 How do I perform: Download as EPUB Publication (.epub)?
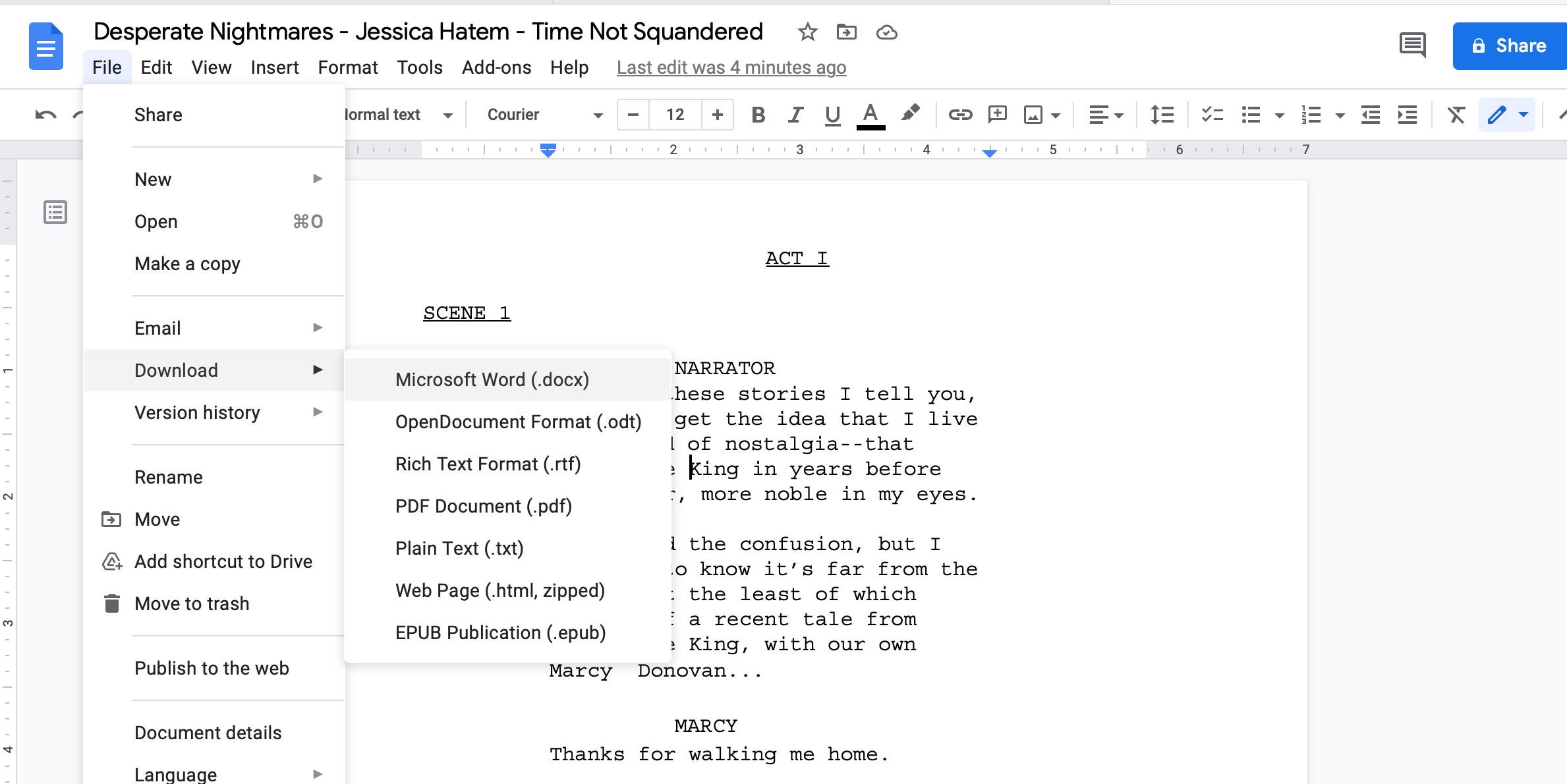(x=507, y=632)
